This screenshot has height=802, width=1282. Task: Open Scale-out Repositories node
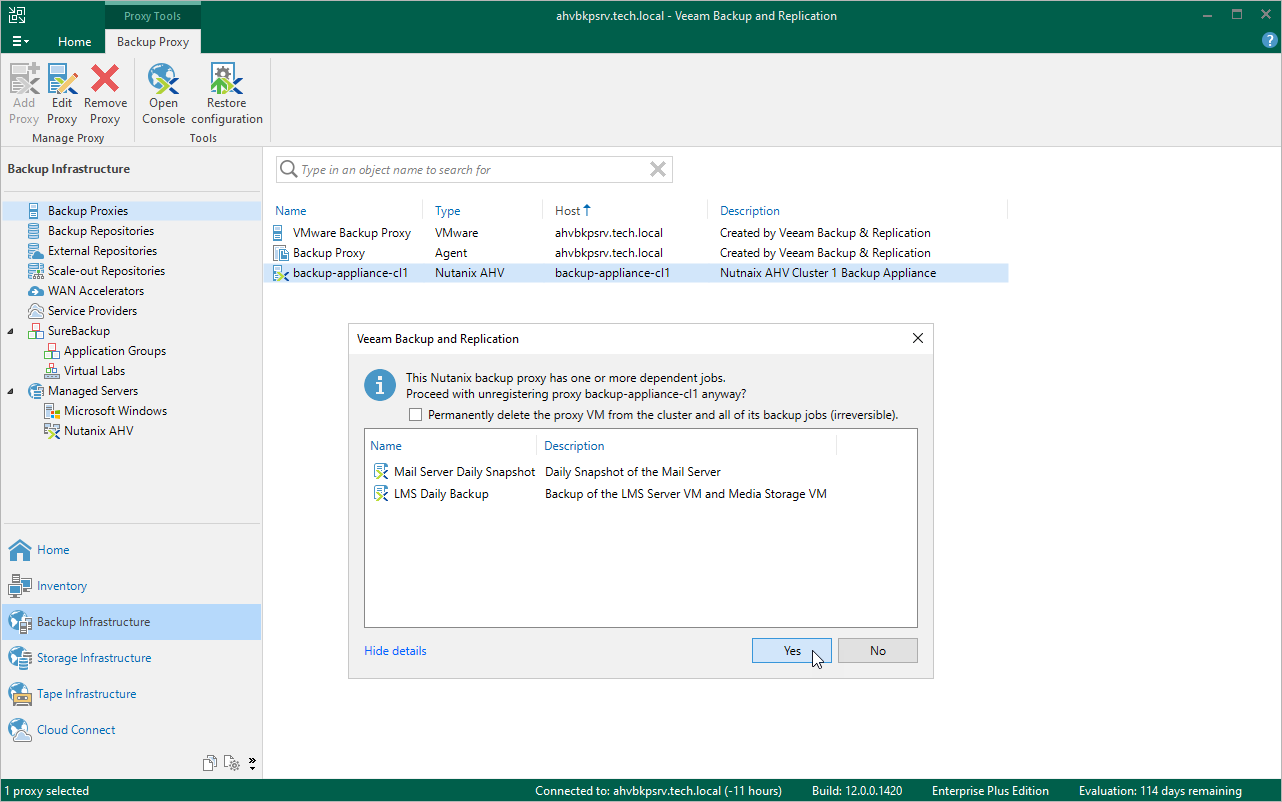click(106, 271)
